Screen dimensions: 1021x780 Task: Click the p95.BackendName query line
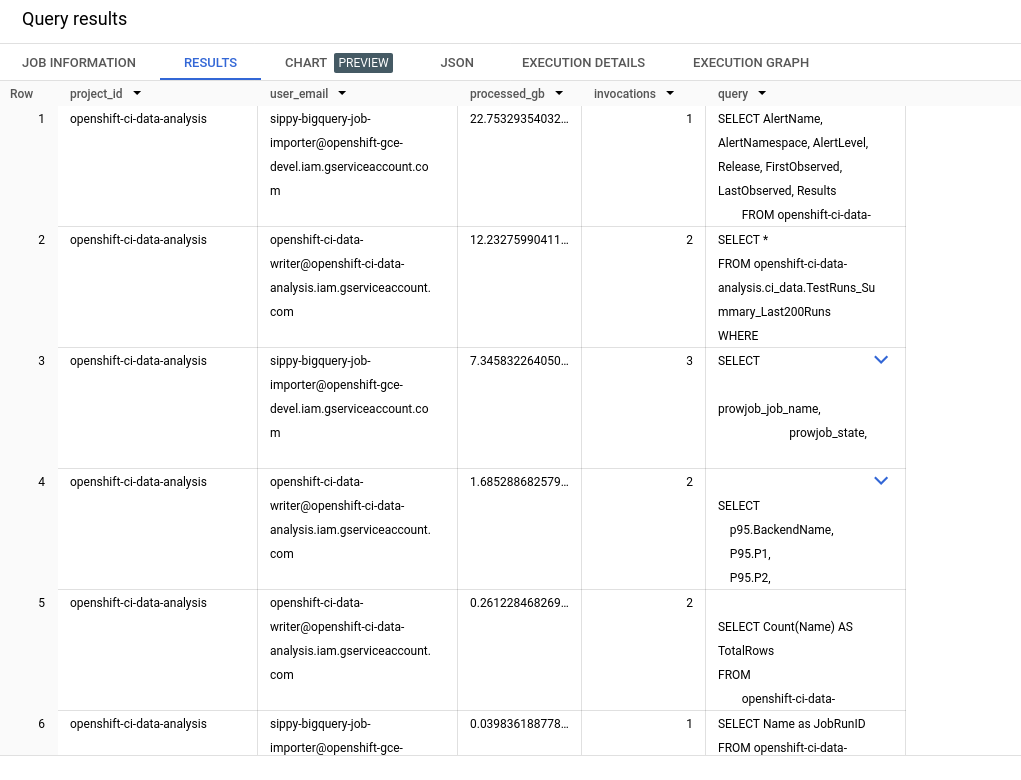tap(781, 530)
